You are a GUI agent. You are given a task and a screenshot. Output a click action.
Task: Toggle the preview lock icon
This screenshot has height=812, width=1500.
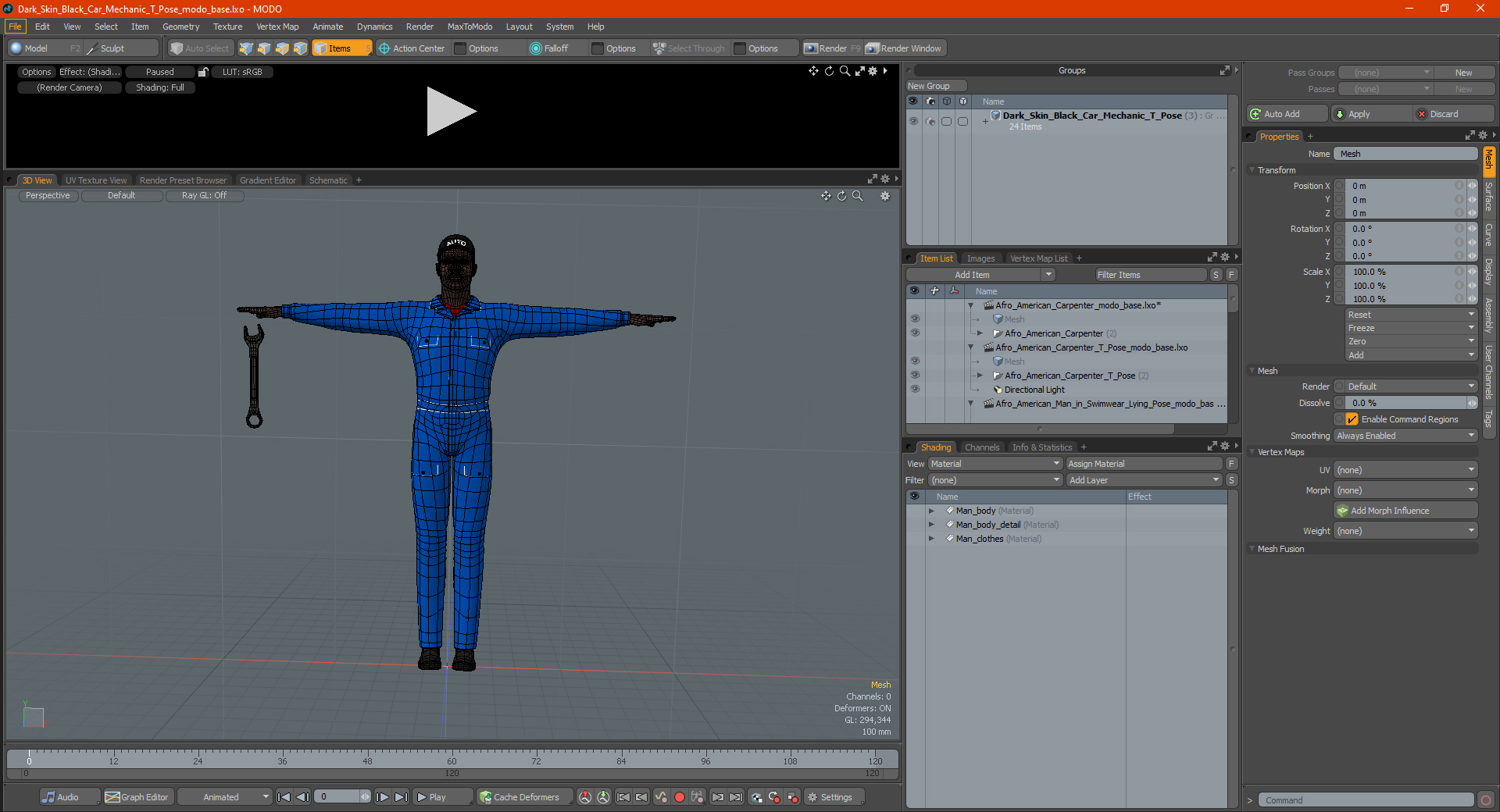(203, 72)
